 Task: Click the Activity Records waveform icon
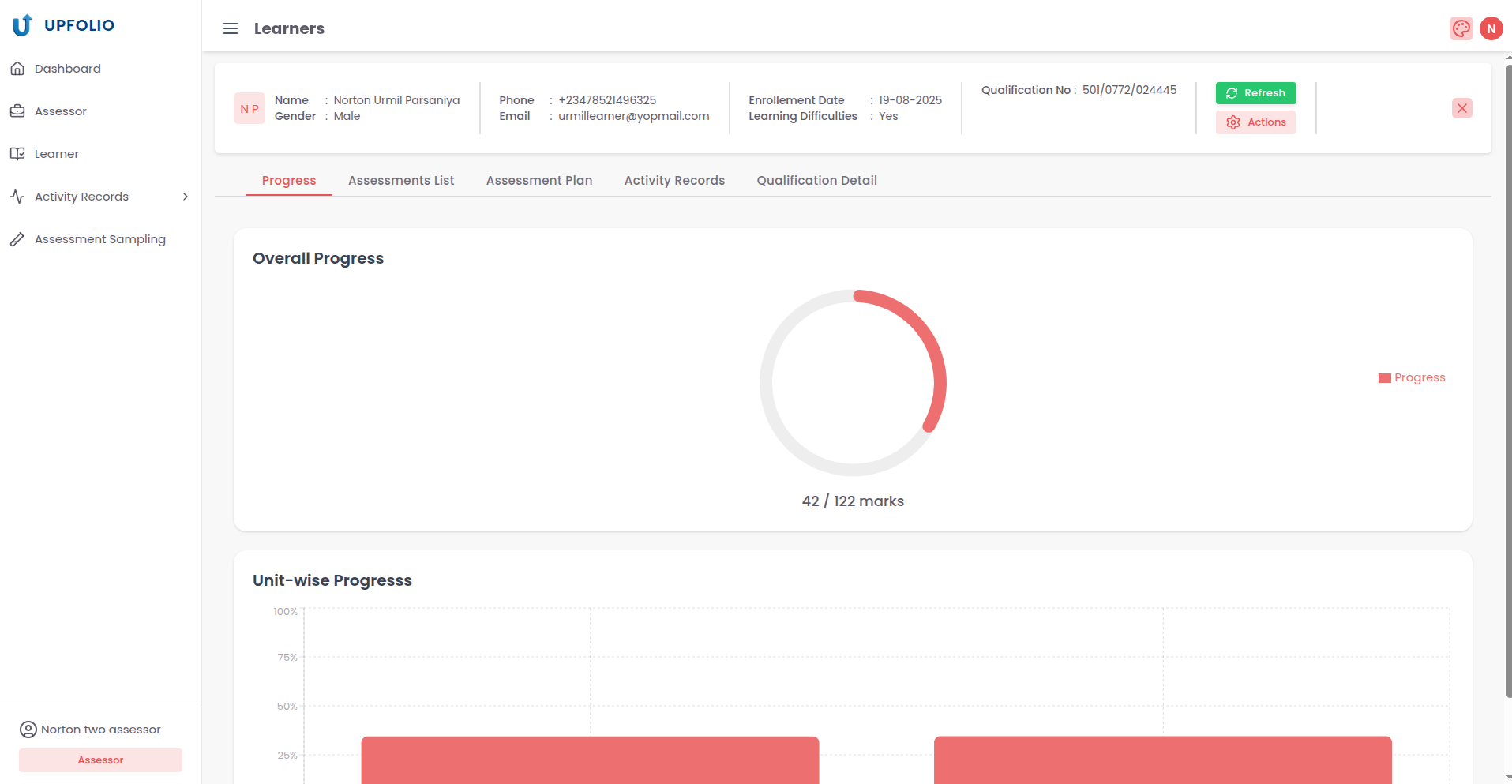pyautogui.click(x=18, y=196)
